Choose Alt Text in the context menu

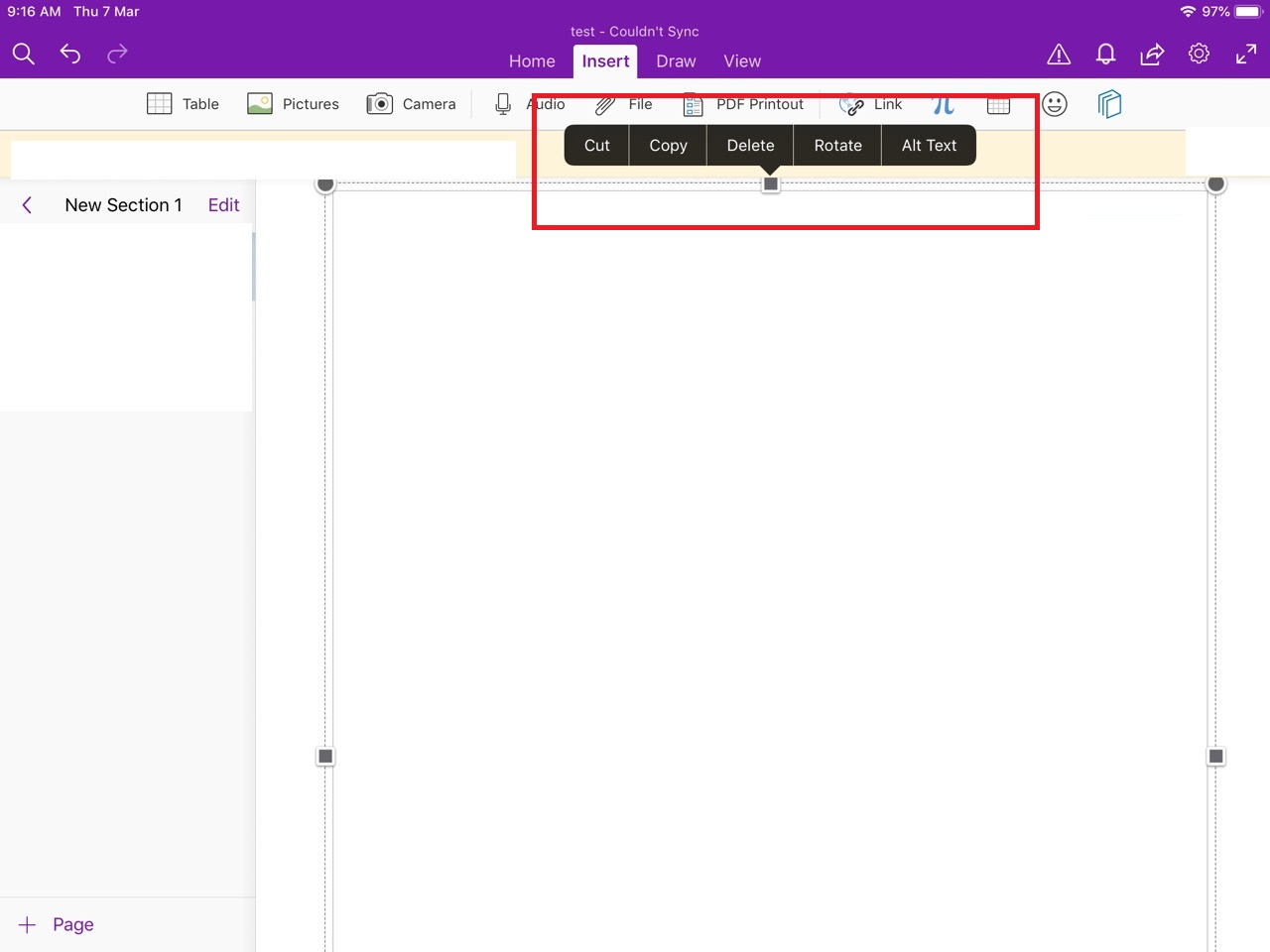pos(929,145)
